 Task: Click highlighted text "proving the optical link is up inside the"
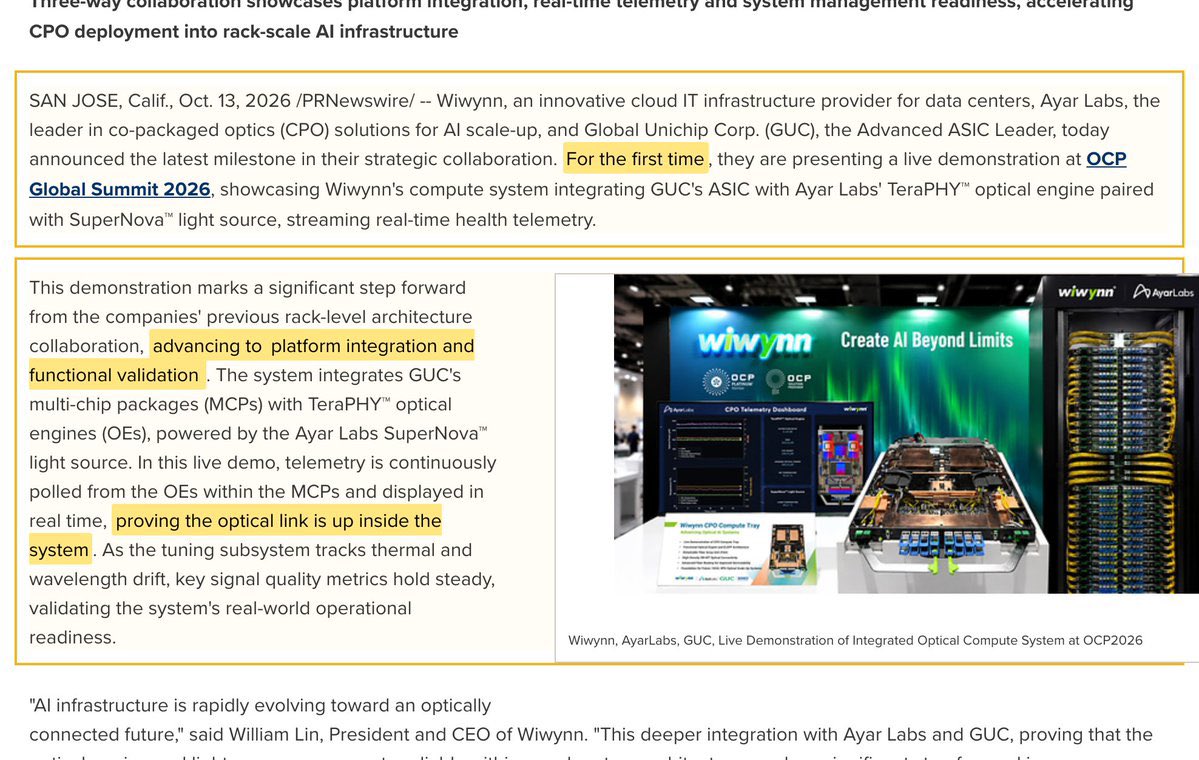[278, 521]
